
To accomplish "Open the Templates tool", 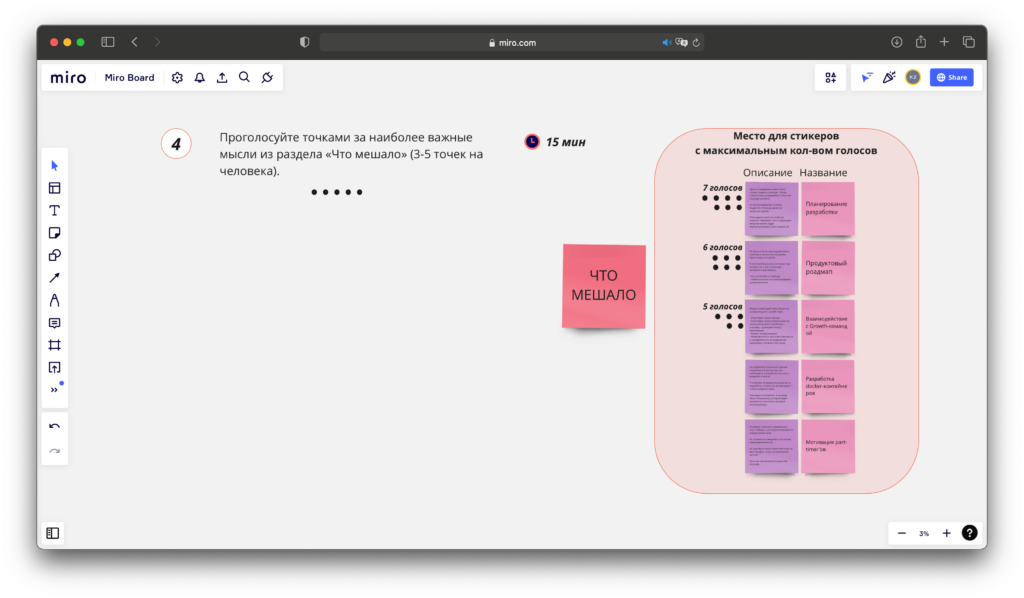I will [x=55, y=188].
